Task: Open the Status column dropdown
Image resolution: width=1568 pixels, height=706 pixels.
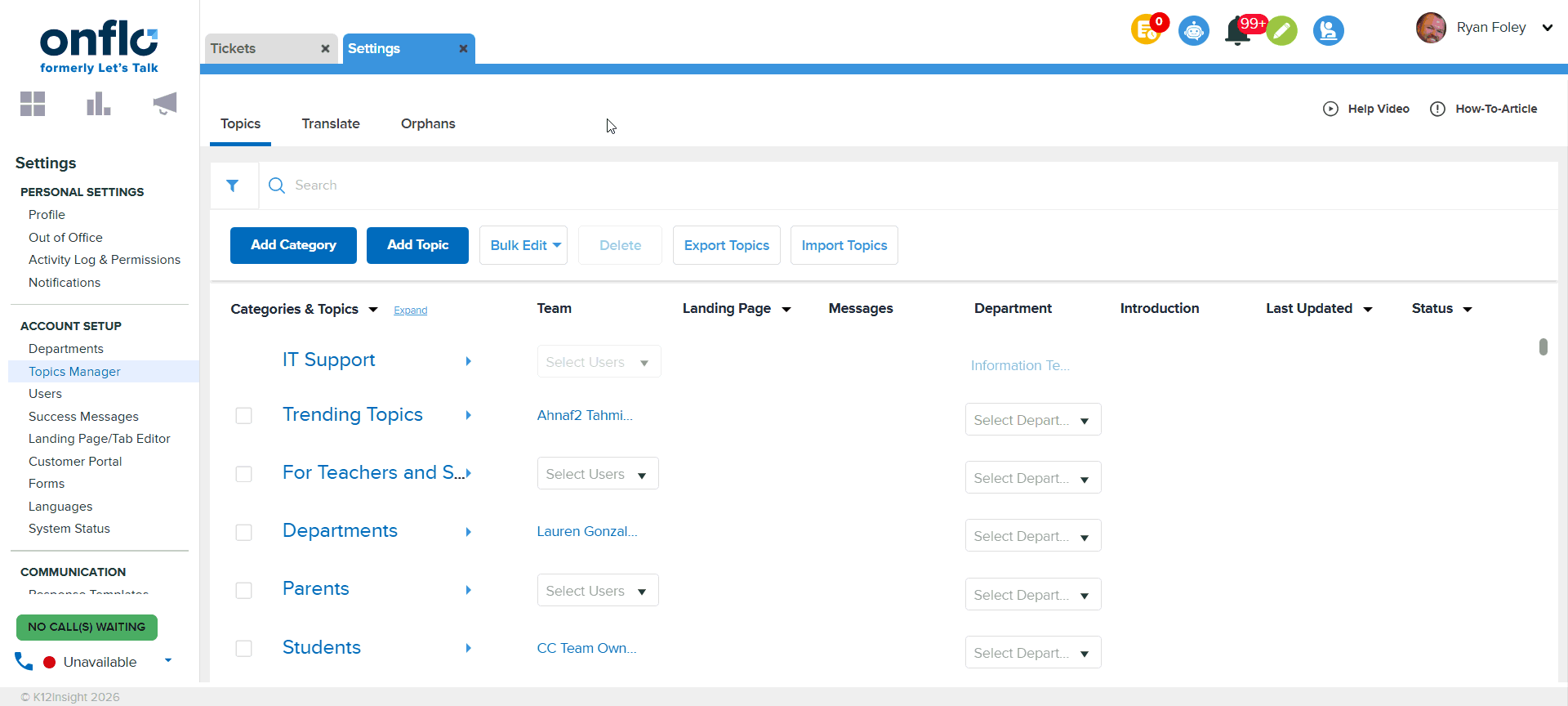Action: 1468,310
